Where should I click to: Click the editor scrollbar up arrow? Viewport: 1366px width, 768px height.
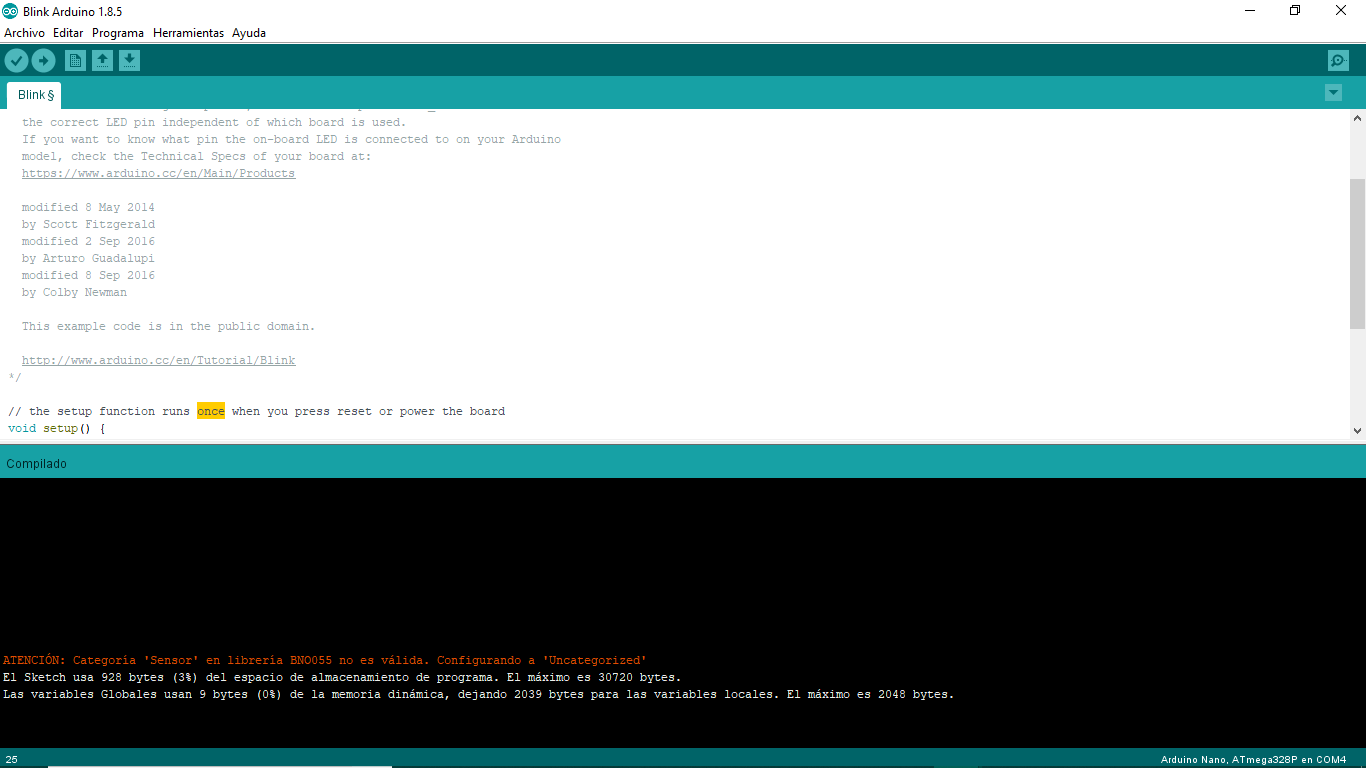pos(1357,118)
